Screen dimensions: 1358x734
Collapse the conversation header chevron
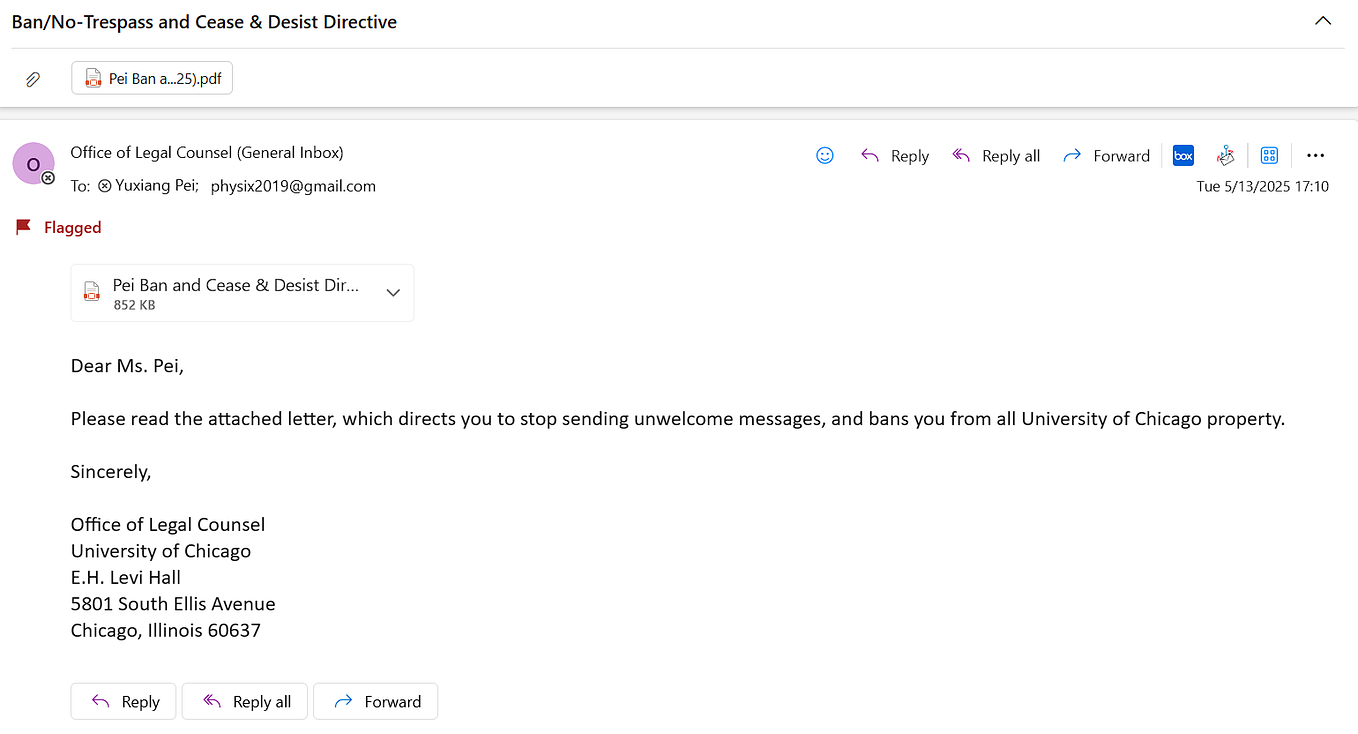tap(1323, 21)
